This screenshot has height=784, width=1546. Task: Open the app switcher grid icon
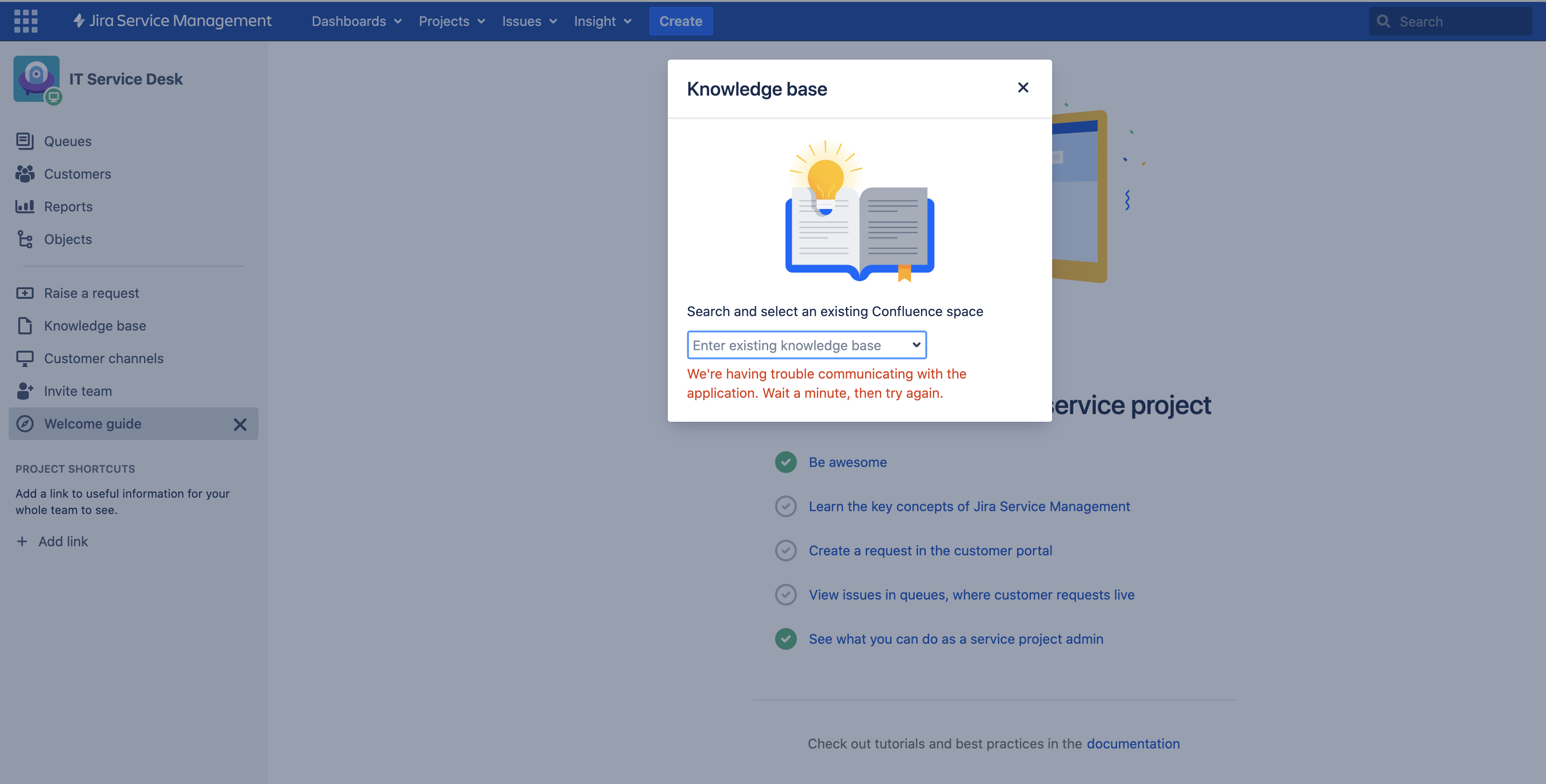pyautogui.click(x=26, y=21)
